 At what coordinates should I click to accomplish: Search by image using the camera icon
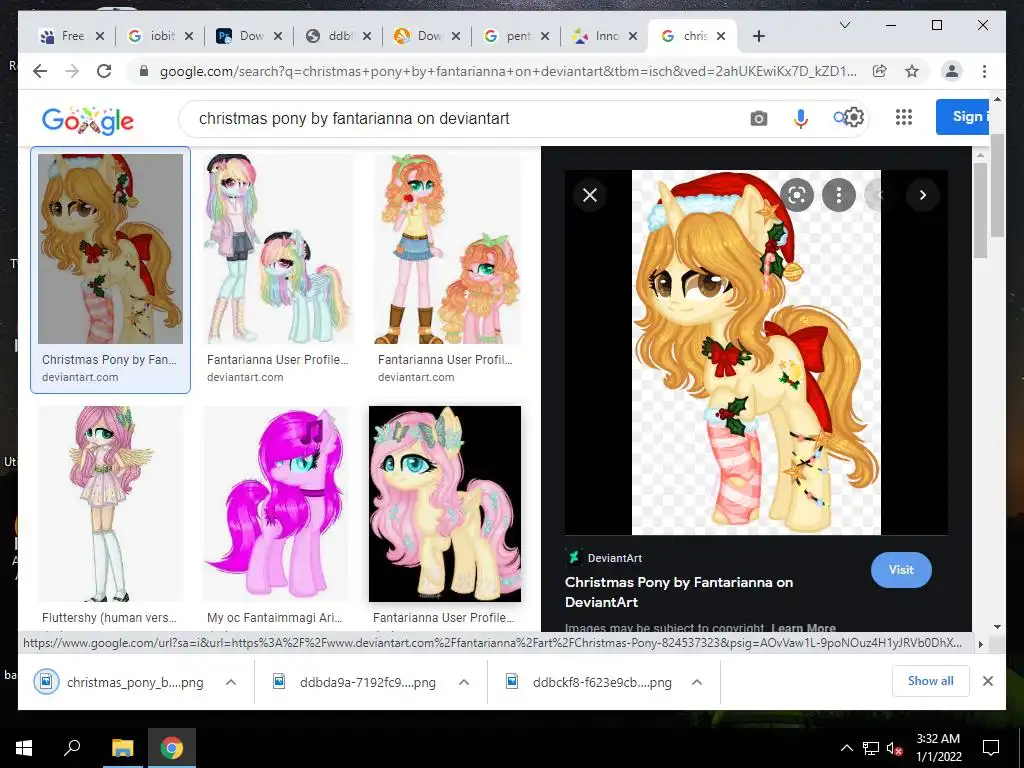tap(758, 118)
